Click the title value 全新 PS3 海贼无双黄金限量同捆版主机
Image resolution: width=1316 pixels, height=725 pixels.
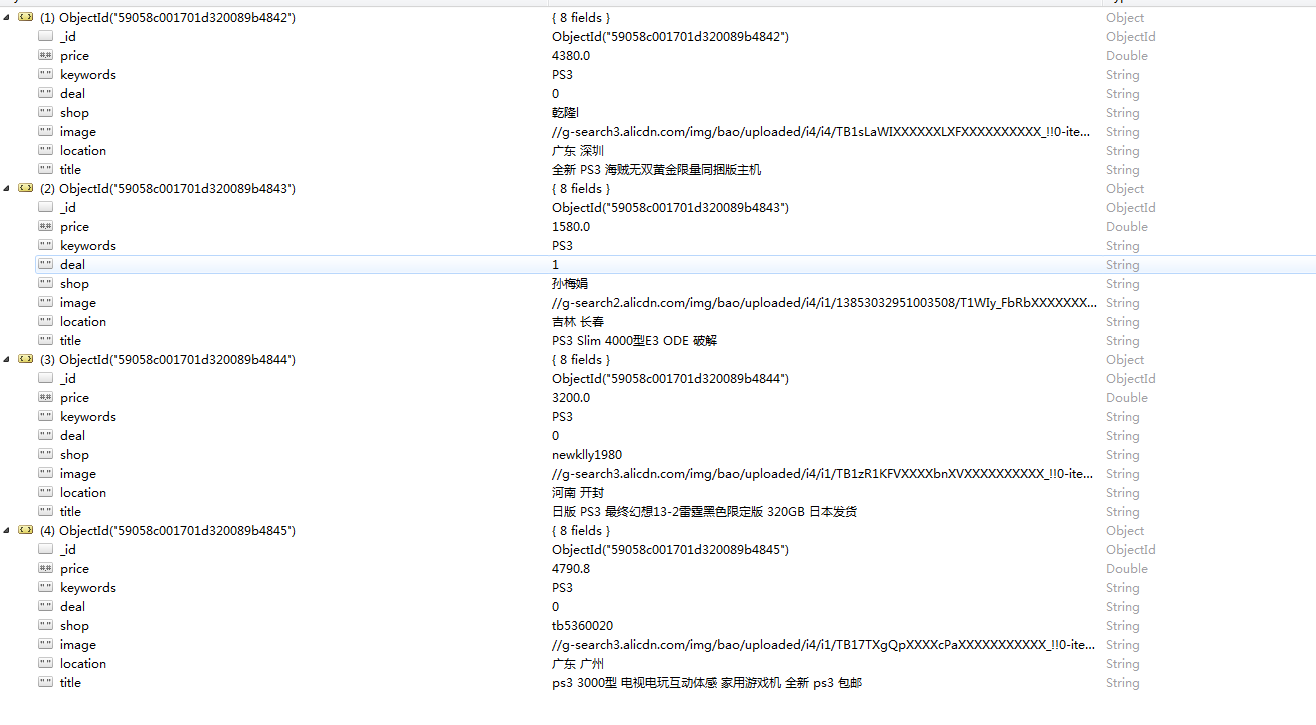[x=657, y=170]
